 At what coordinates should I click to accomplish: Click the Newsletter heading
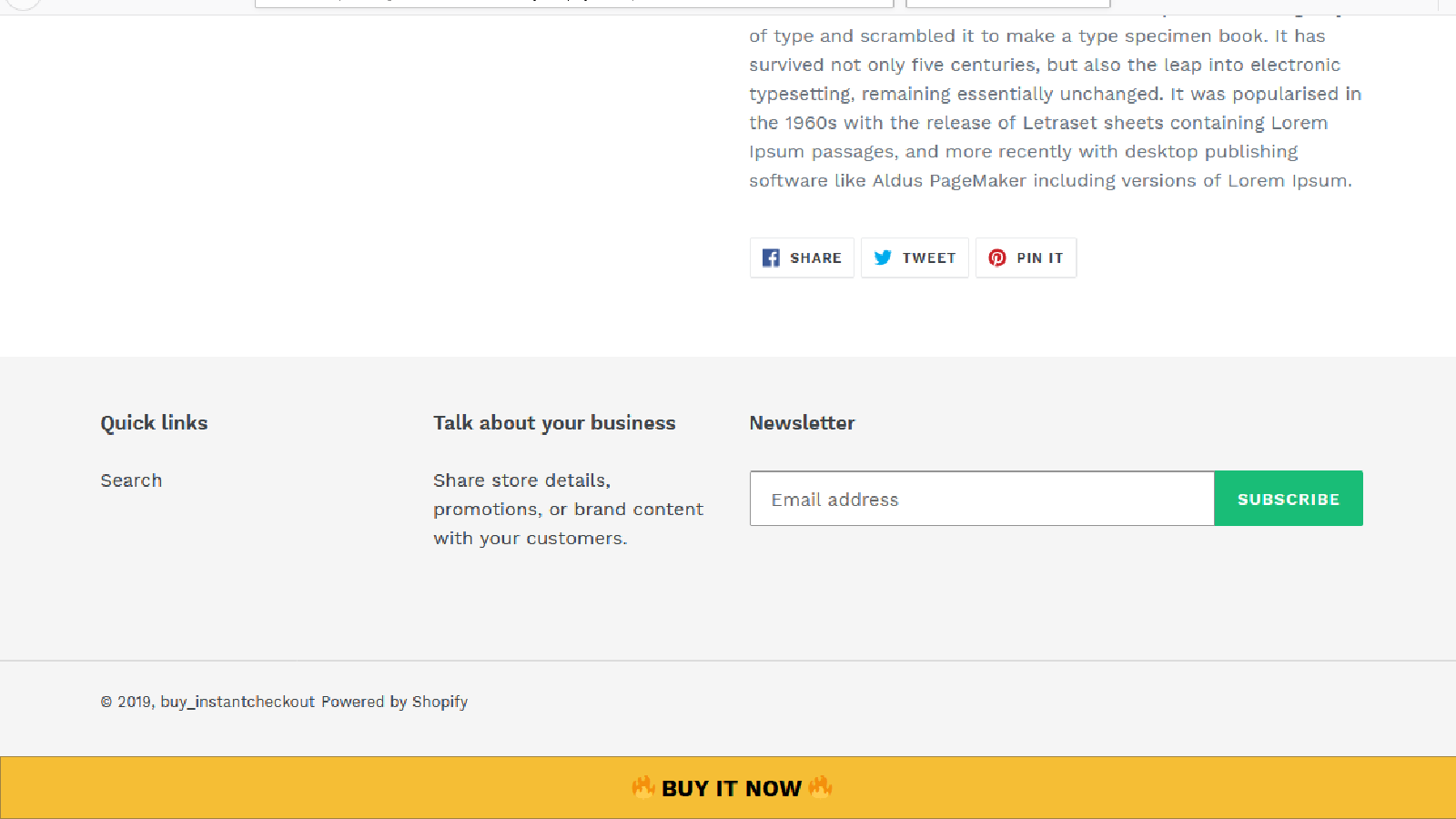802,423
